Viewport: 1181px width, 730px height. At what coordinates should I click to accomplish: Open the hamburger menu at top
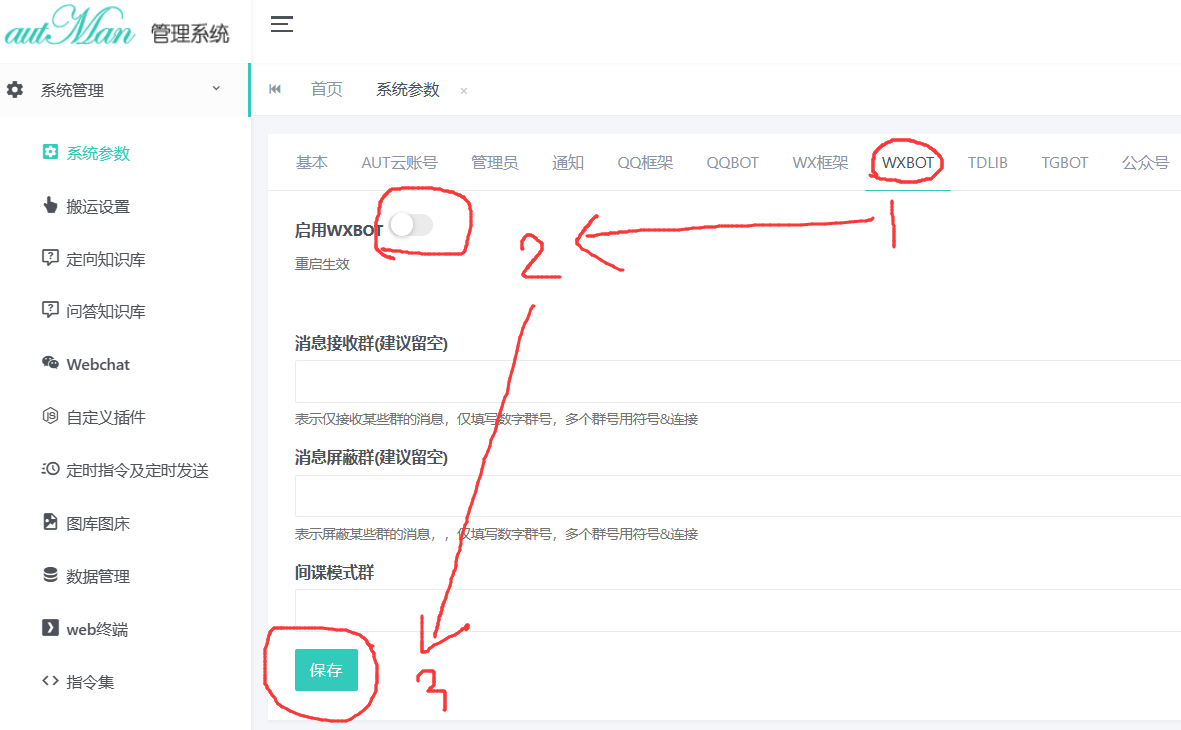tap(282, 25)
